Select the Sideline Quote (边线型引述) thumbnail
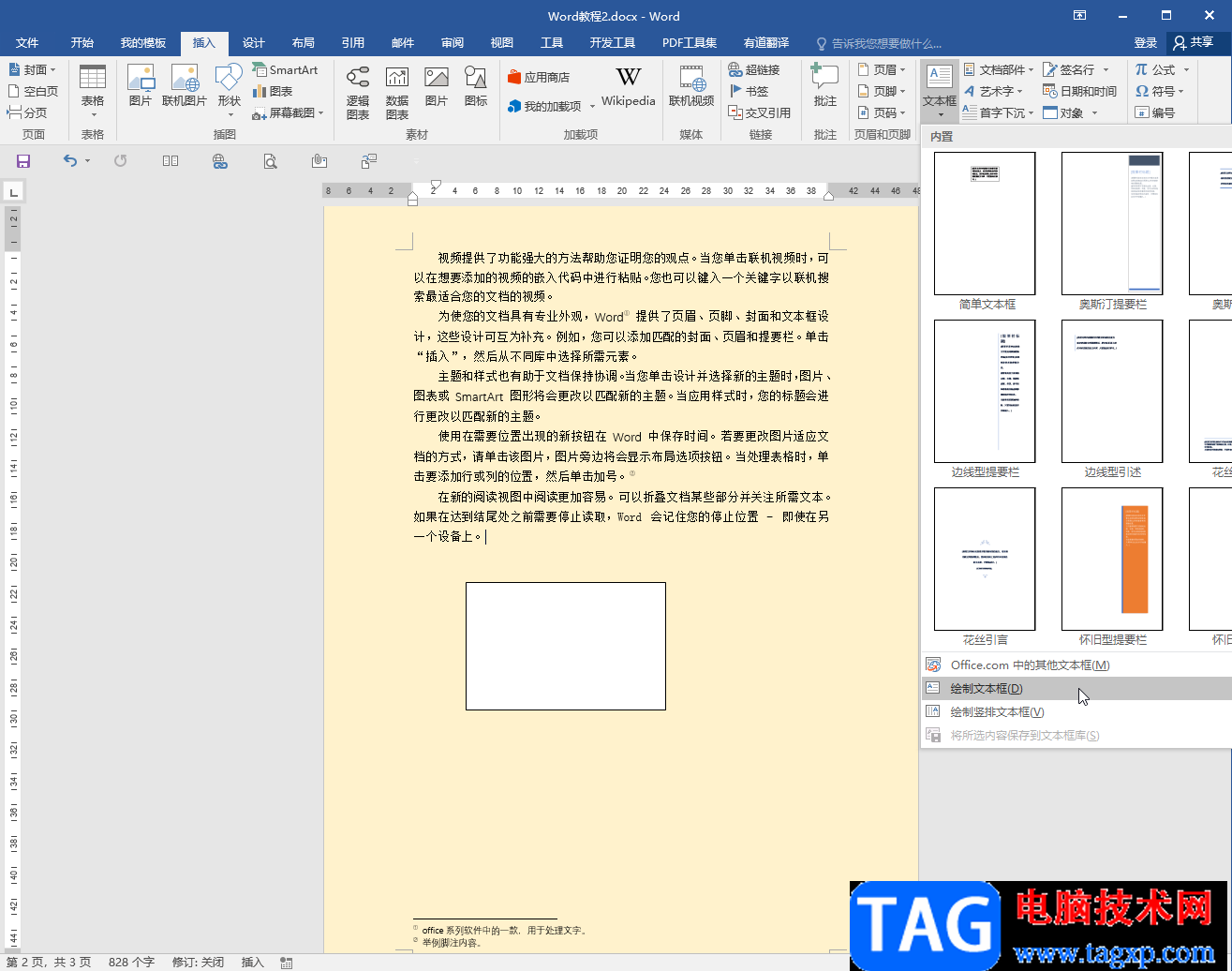 [1112, 392]
